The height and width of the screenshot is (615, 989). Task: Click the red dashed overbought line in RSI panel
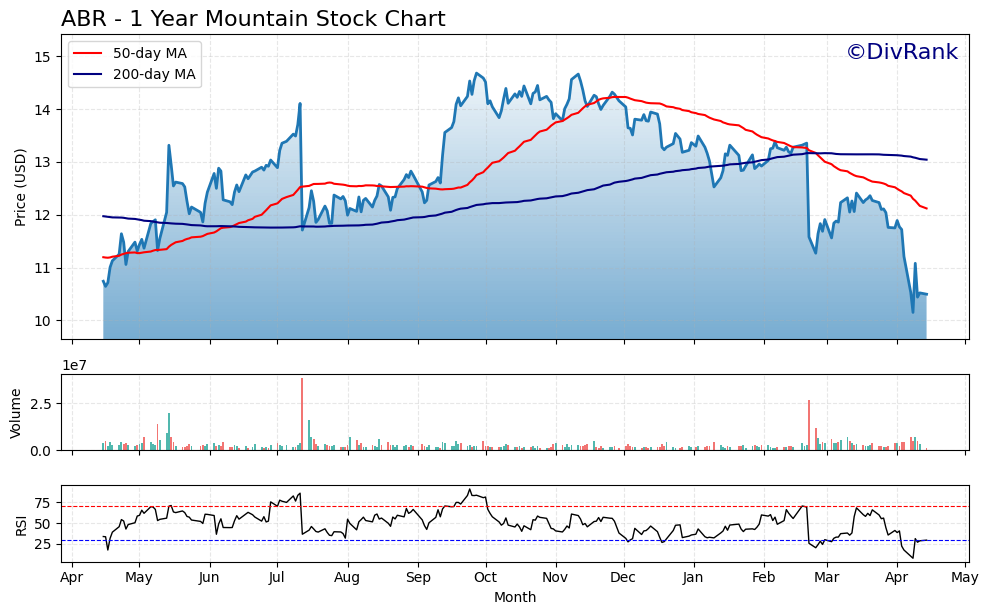(x=515, y=507)
